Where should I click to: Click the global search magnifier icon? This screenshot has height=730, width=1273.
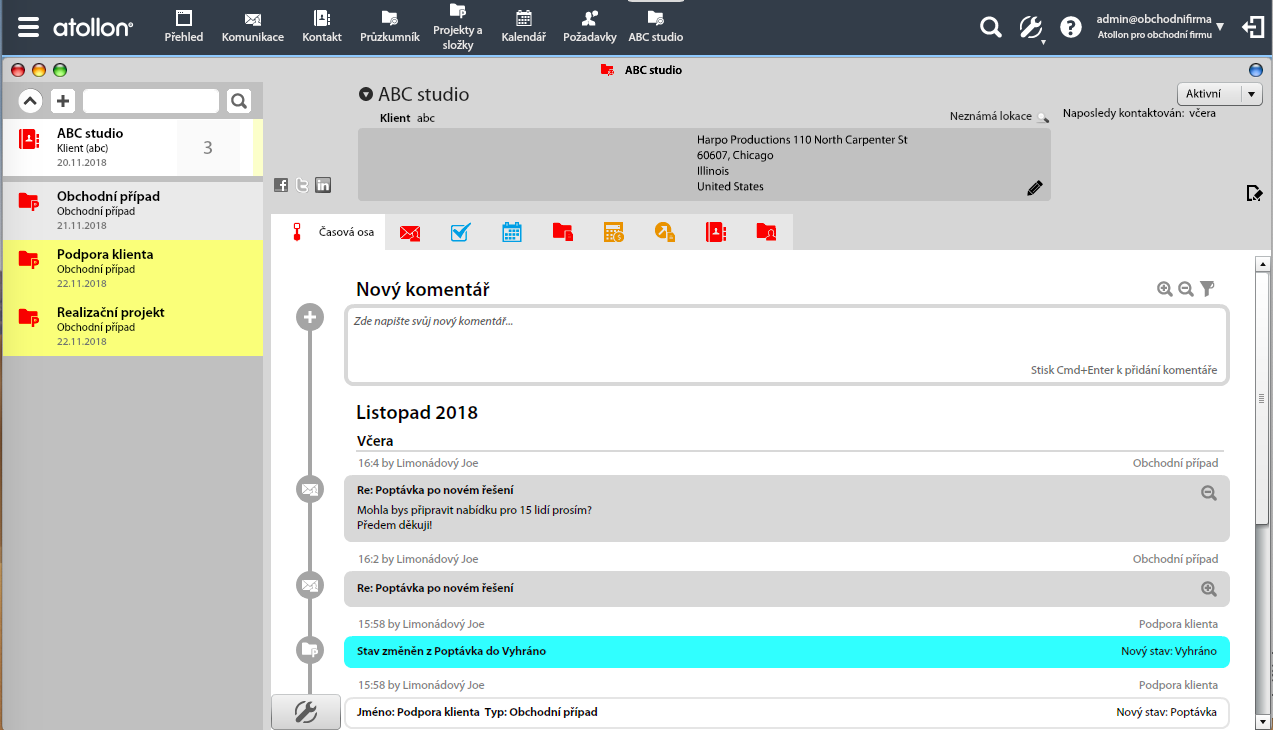click(990, 28)
